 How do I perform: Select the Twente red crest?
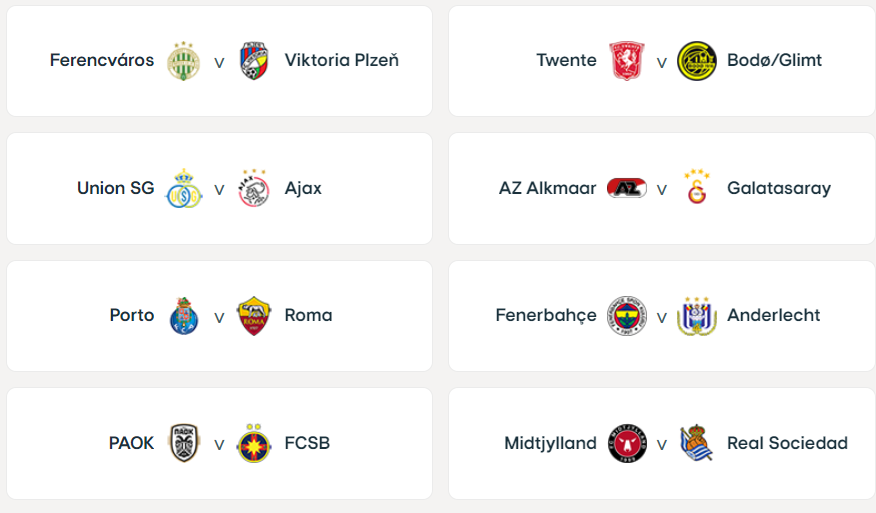coord(626,60)
